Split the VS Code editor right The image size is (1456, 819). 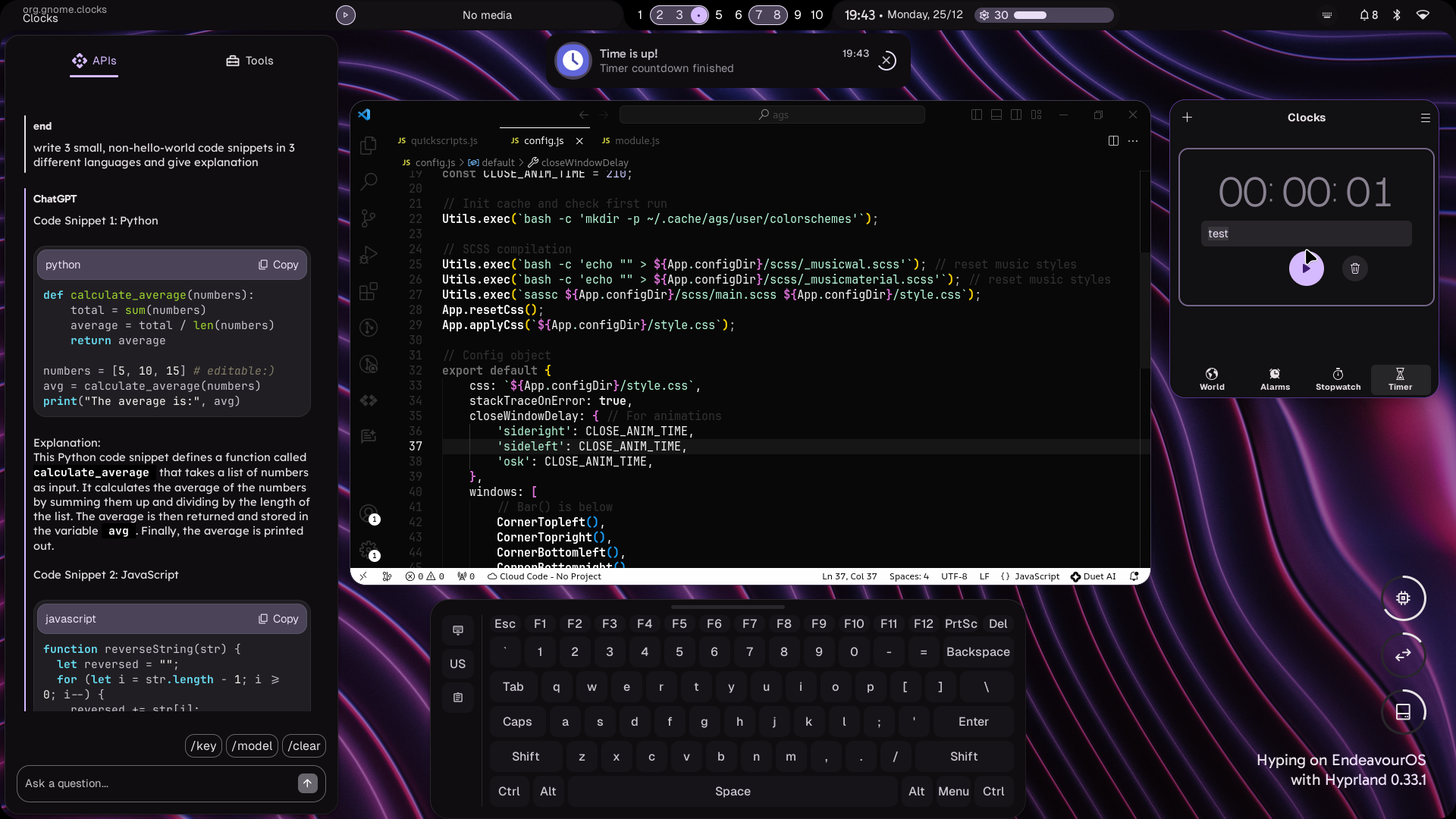pos(1113,141)
